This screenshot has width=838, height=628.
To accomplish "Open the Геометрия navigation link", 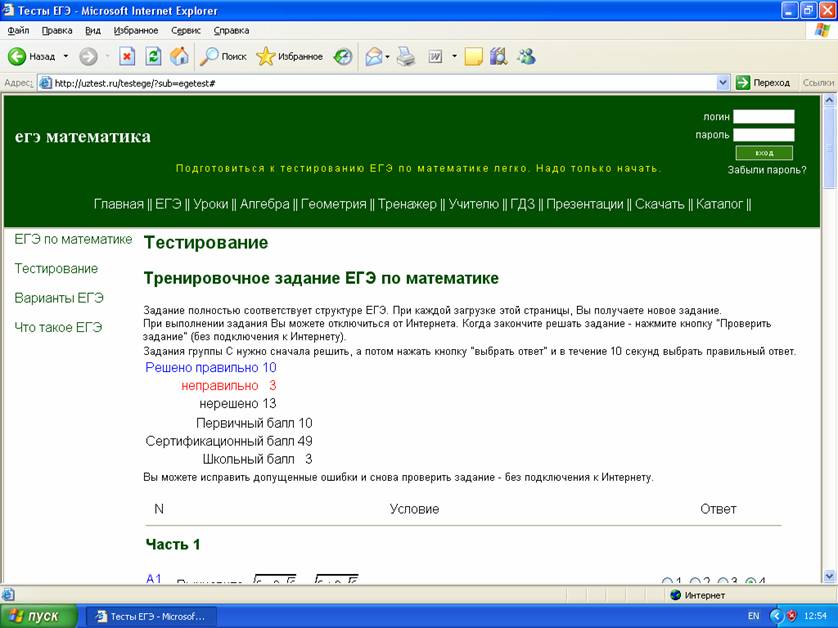I will coord(333,204).
